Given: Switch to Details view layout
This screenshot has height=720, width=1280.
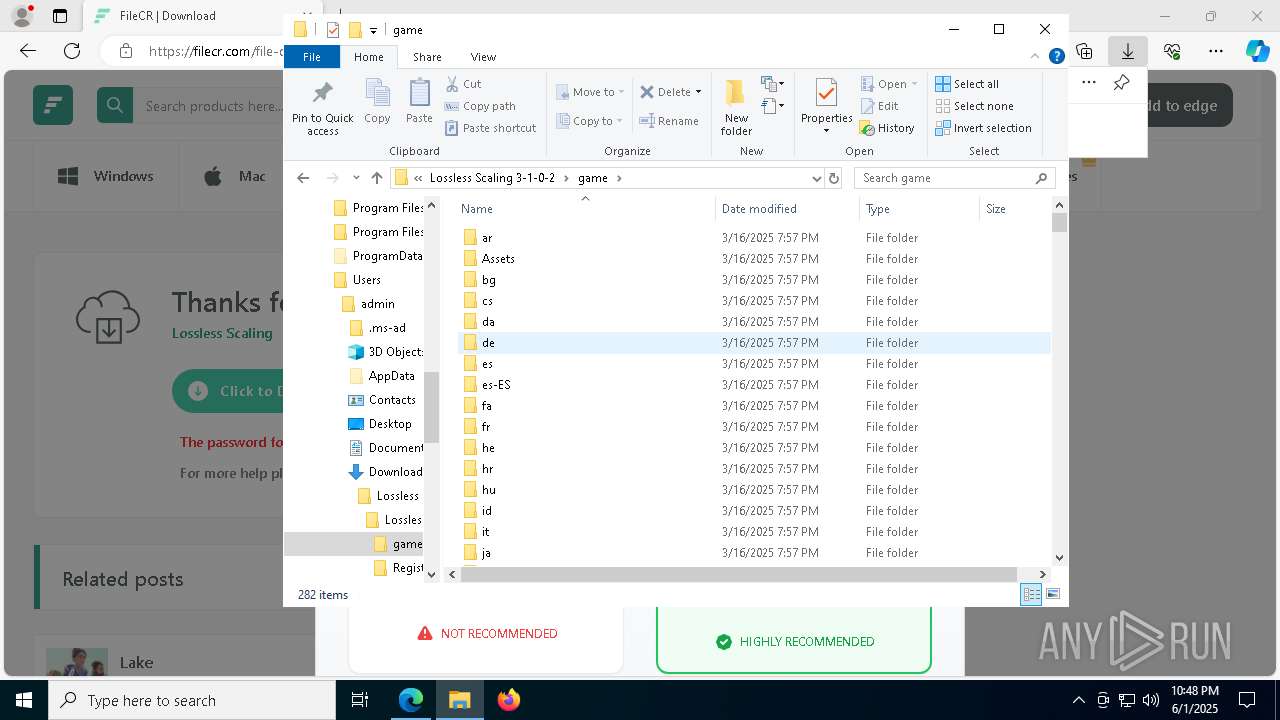Looking at the screenshot, I should point(1030,595).
